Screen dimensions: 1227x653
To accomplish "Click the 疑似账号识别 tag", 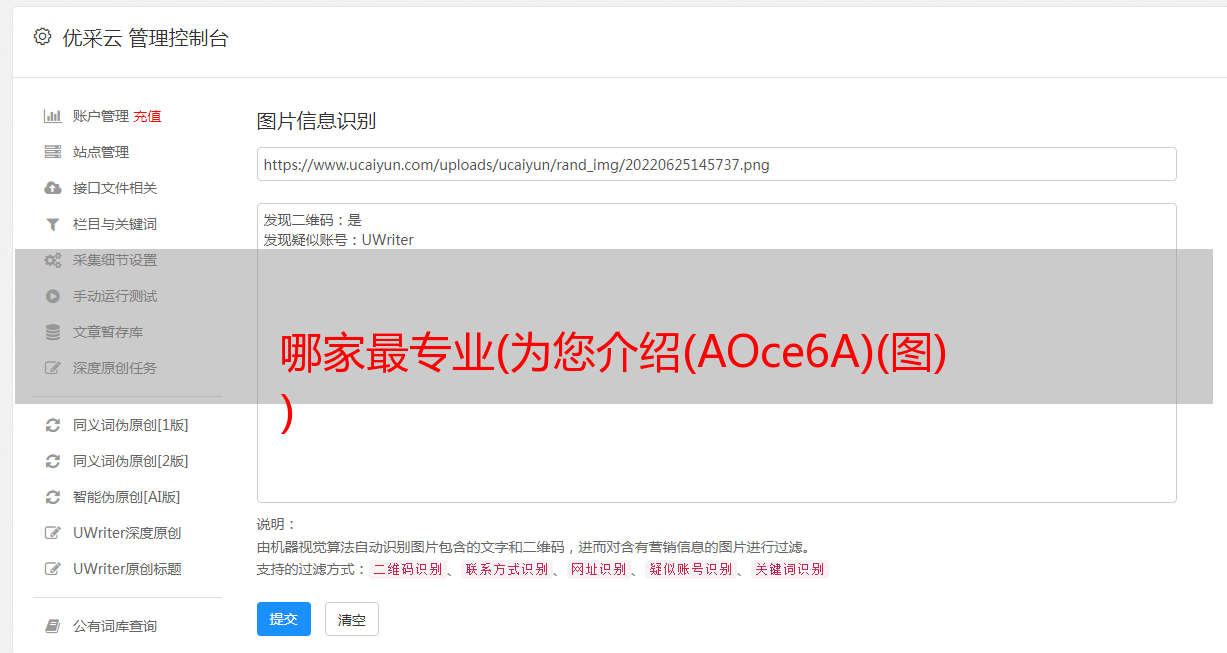I will coord(690,569).
